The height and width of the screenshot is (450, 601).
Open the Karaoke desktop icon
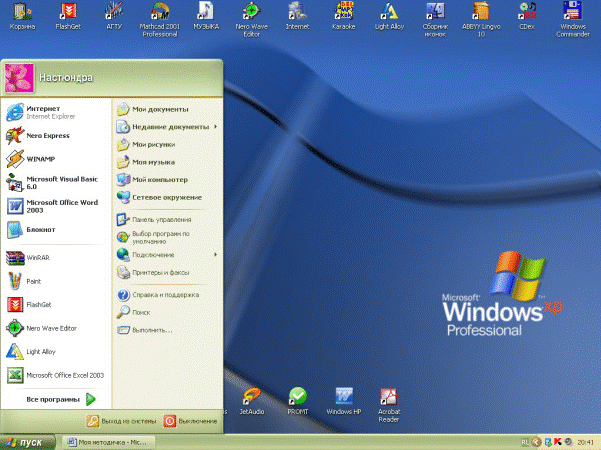pyautogui.click(x=344, y=13)
